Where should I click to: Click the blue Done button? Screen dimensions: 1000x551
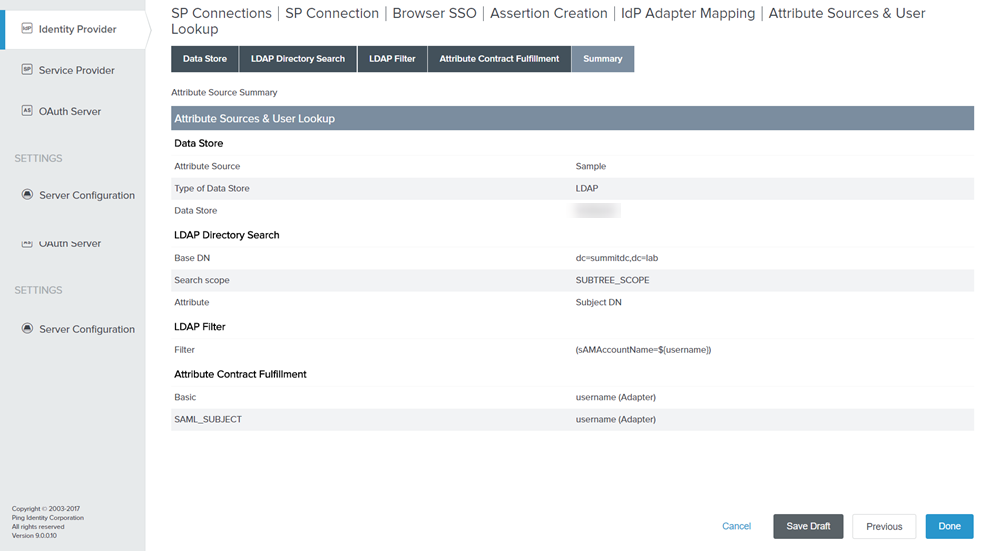949,526
